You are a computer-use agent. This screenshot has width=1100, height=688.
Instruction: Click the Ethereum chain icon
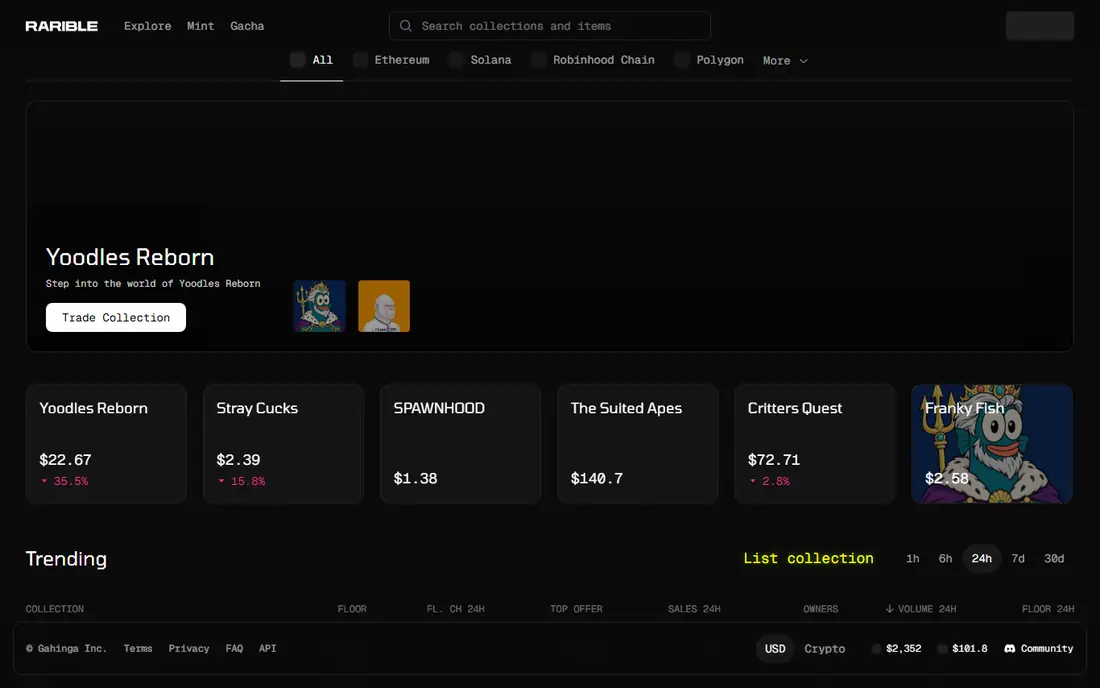point(361,60)
